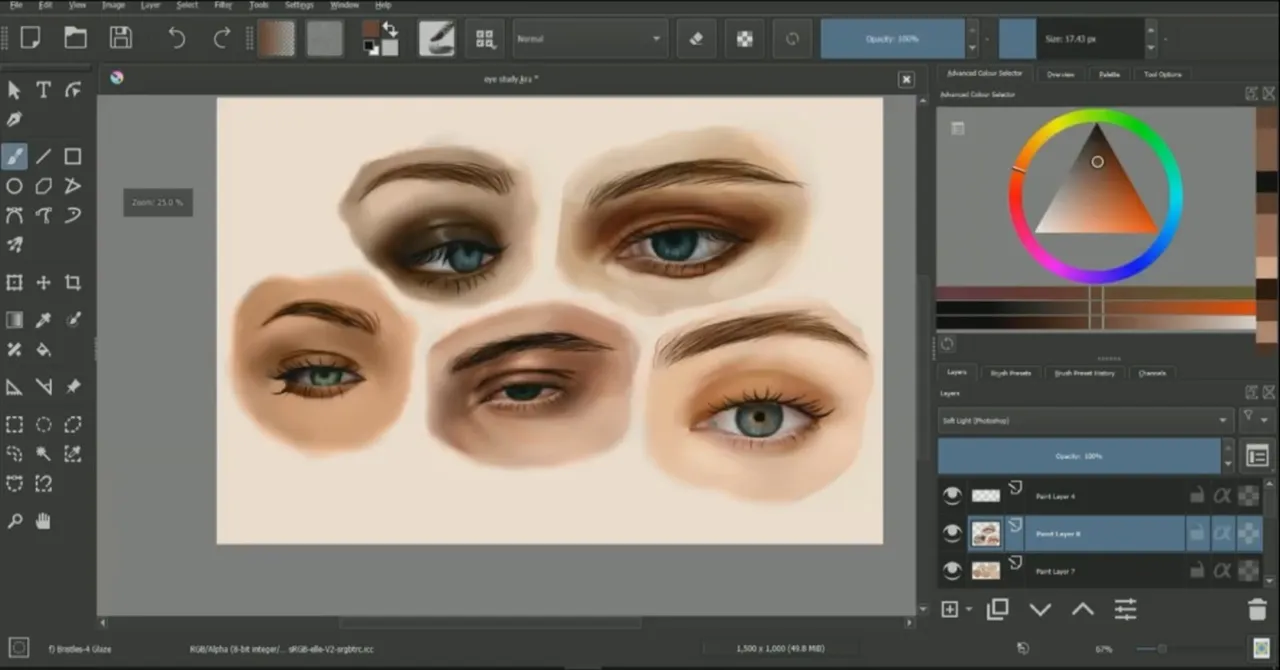
Task: Open the fill gradients selector
Action: coord(277,39)
